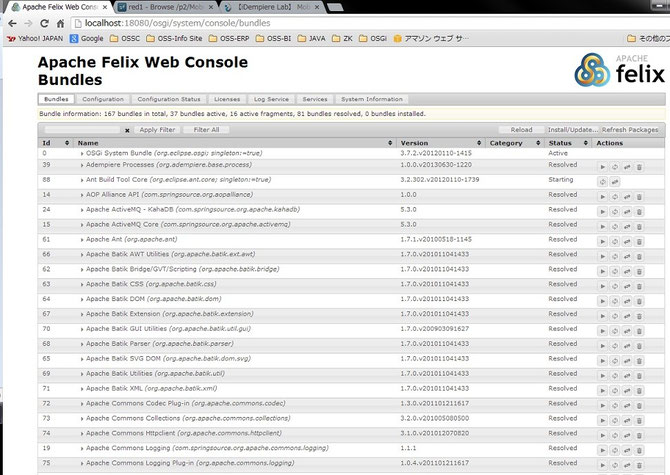
Task: Start the Apache Batik AWT Utilities bundle
Action: point(602,257)
